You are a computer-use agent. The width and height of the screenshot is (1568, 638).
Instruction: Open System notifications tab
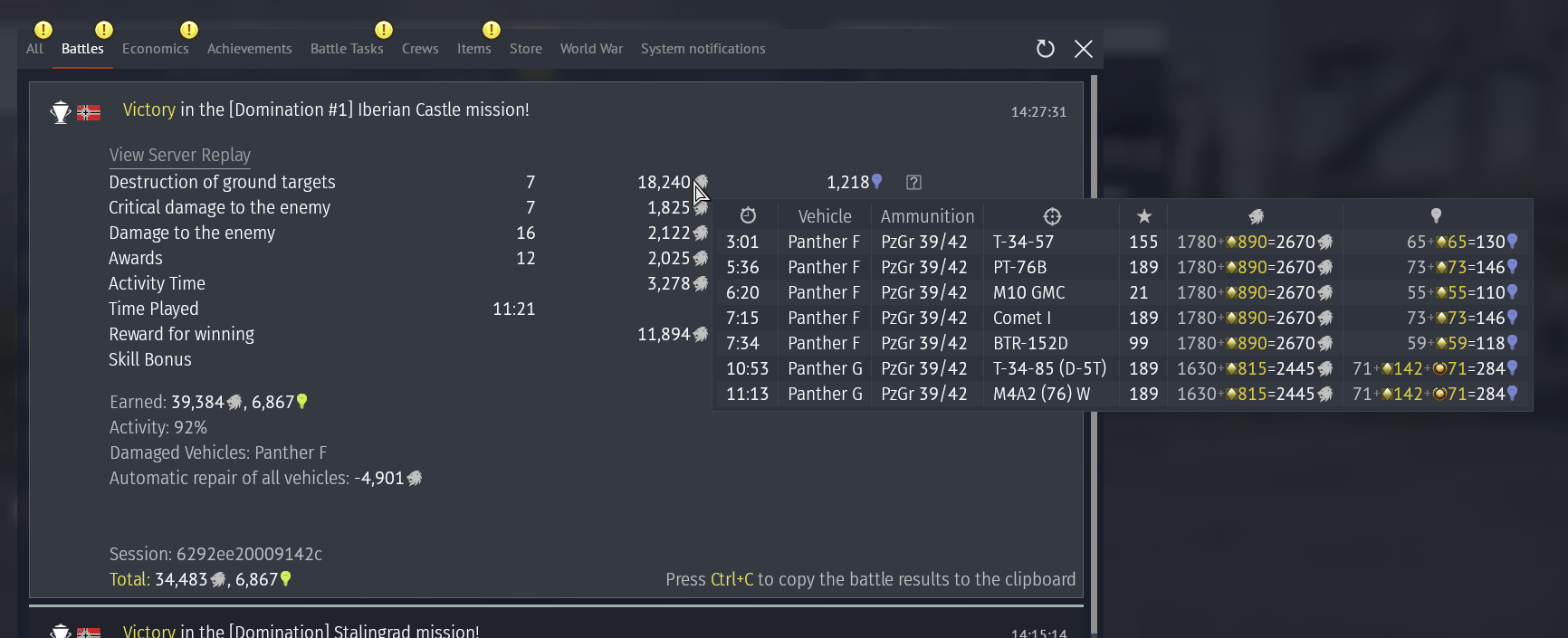coord(703,49)
